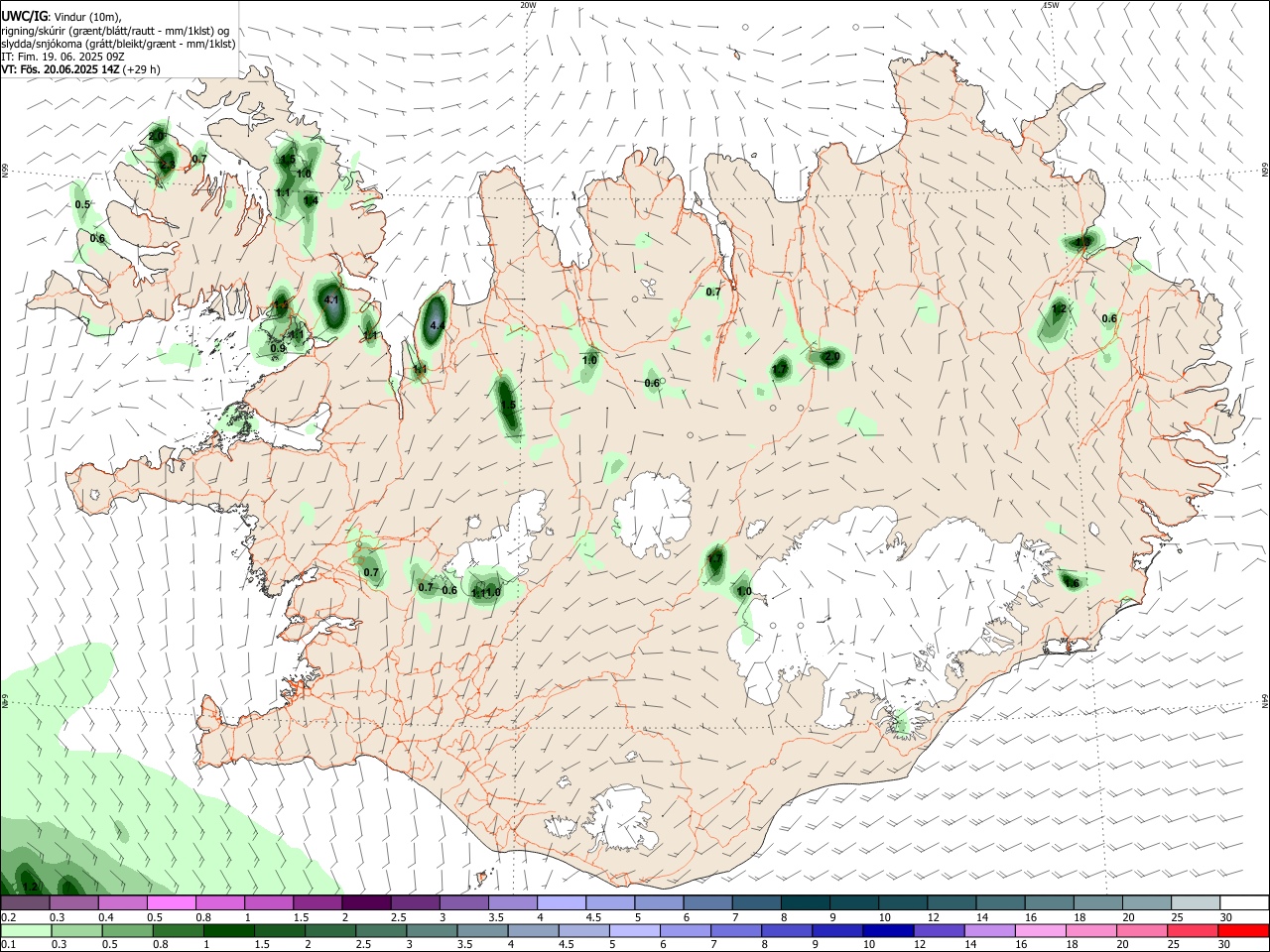Click the bright red swatch after 30 in lower legend

coord(1243,931)
